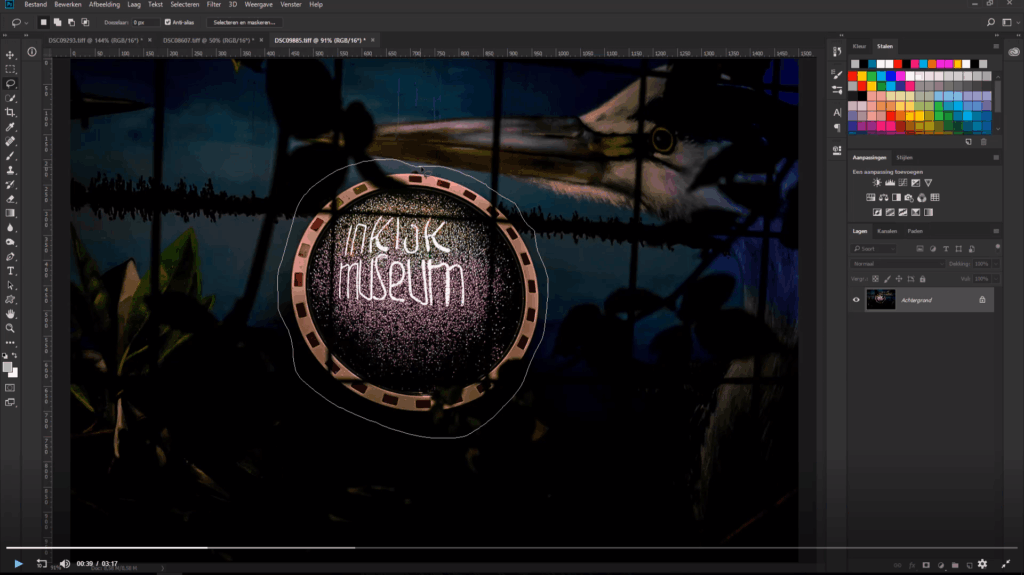Toggle the Achtergrond layer lock
Viewport: 1024px width, 575px height.
tap(982, 300)
